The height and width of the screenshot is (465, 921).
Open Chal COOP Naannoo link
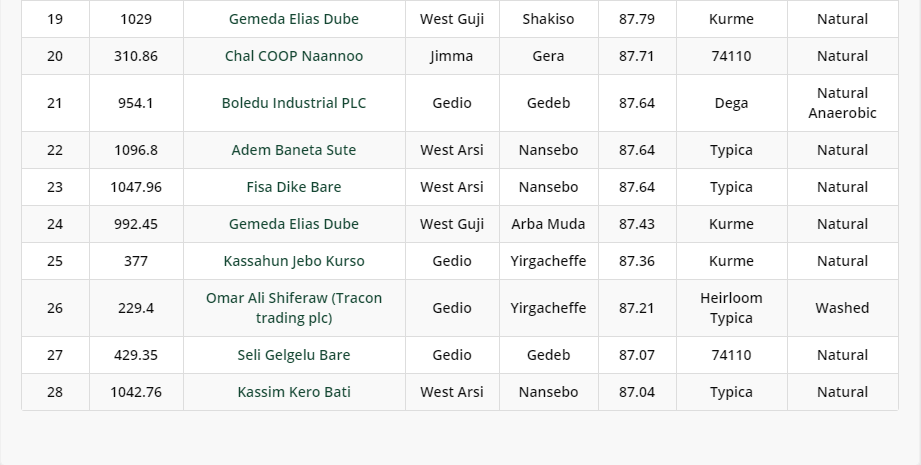pos(294,56)
